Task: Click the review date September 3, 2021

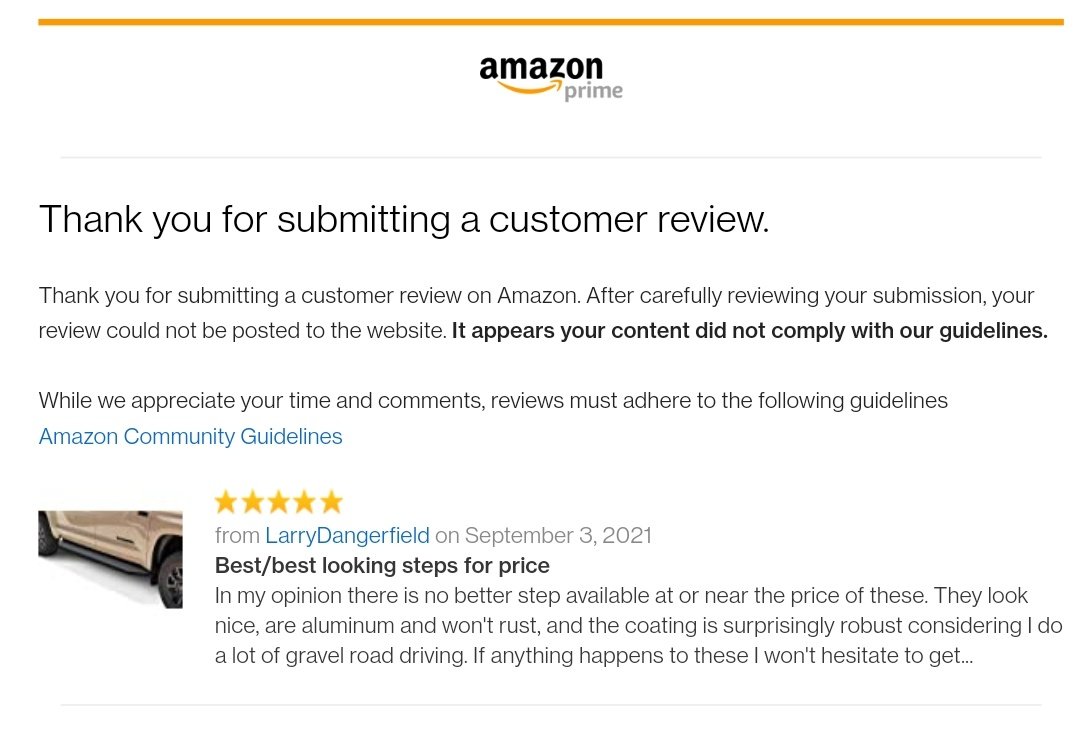Action: point(558,535)
